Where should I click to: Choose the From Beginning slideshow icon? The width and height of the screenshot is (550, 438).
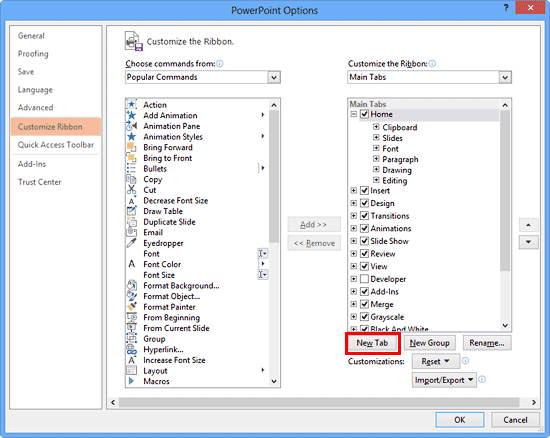(132, 317)
